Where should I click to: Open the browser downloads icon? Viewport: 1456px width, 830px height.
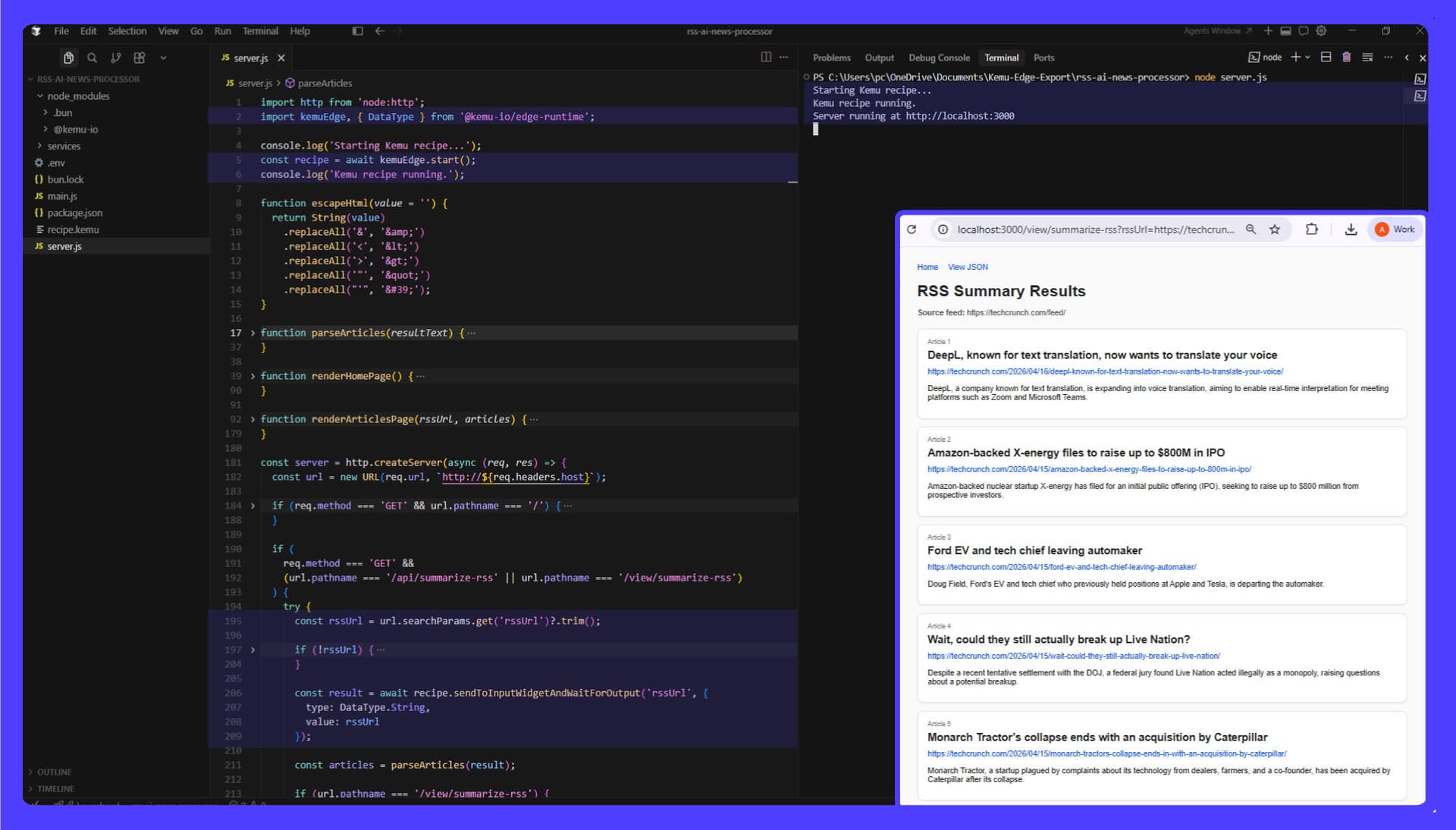(1351, 229)
